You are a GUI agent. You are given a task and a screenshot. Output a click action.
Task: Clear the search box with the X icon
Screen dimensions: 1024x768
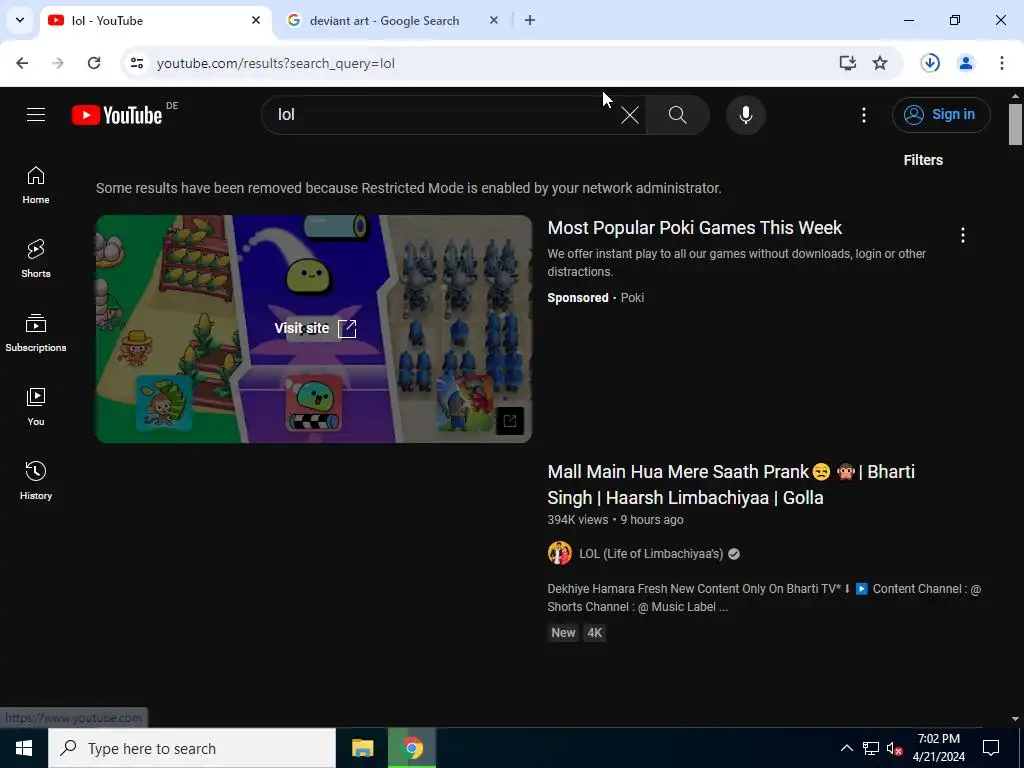pyautogui.click(x=630, y=116)
